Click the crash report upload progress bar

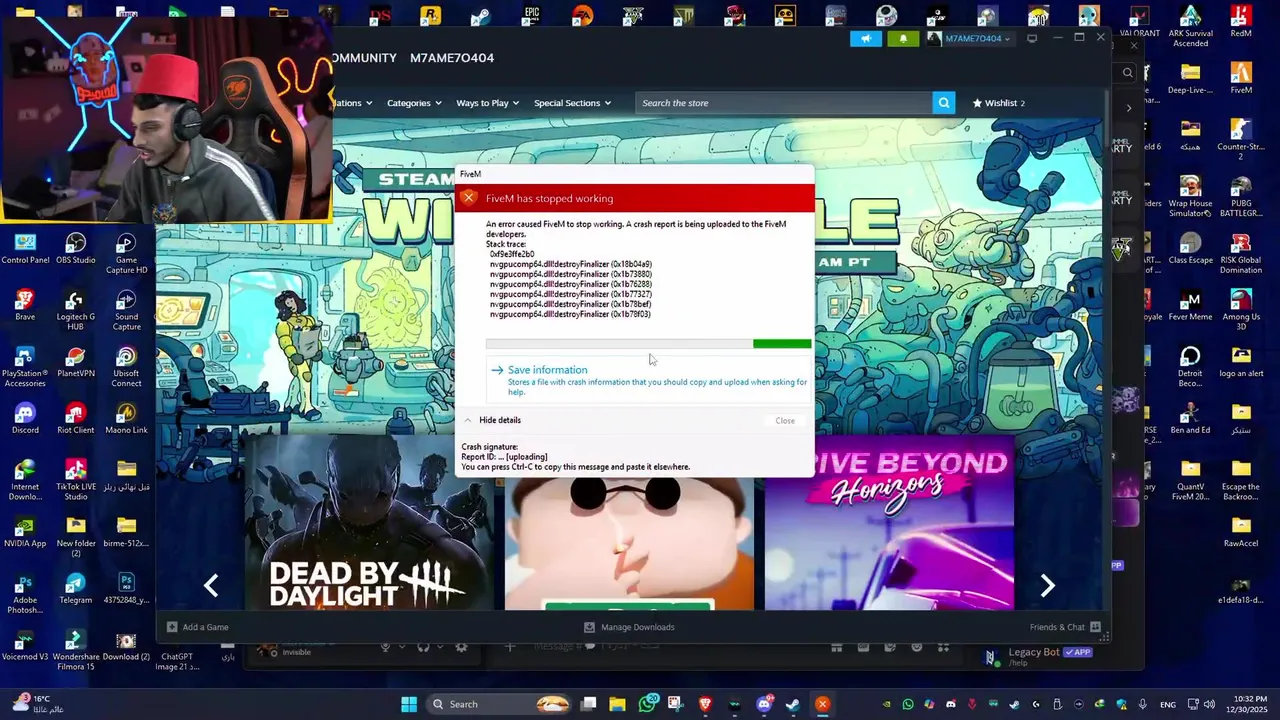pyautogui.click(x=648, y=344)
